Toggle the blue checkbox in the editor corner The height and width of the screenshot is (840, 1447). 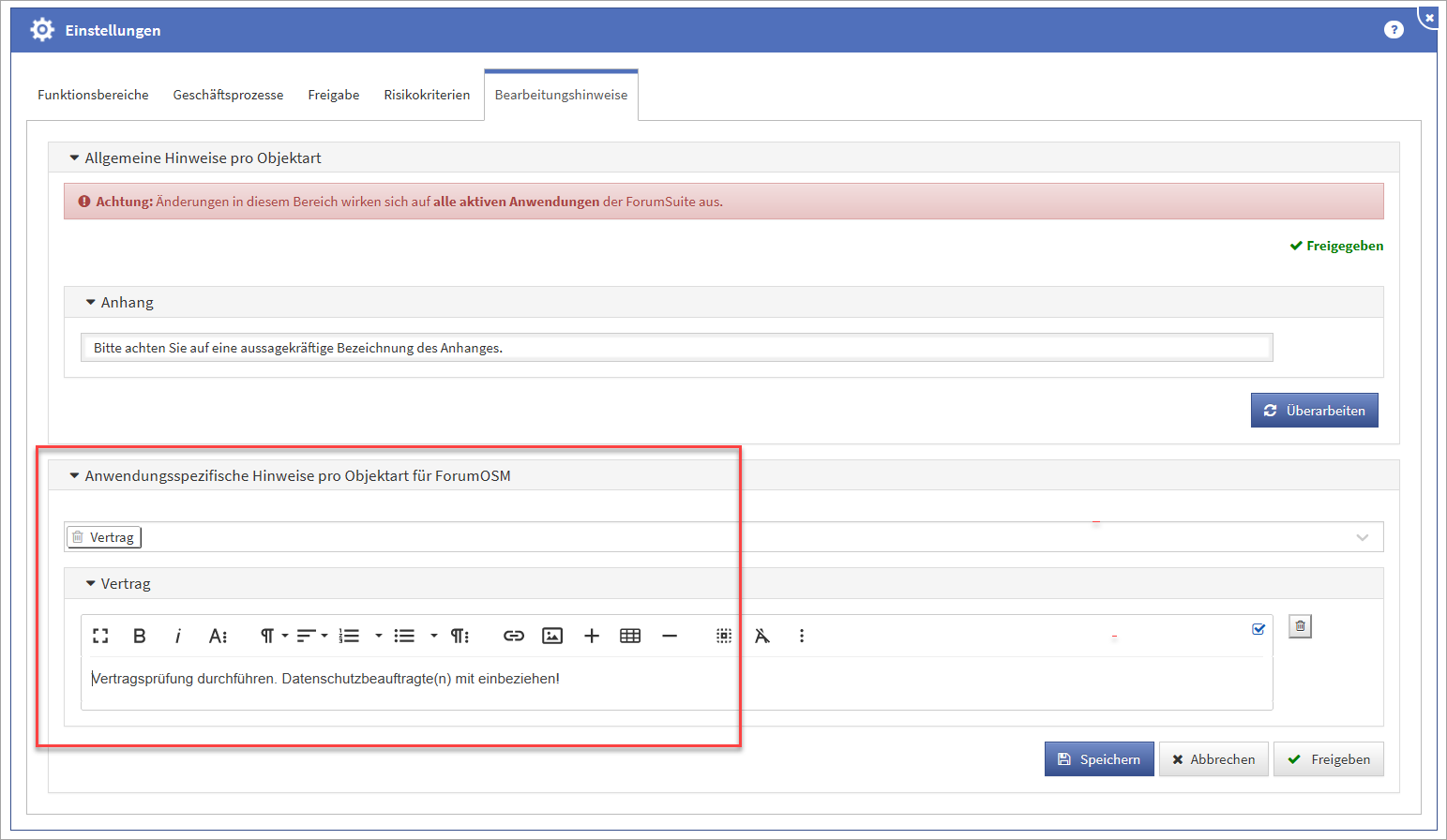point(1259,629)
